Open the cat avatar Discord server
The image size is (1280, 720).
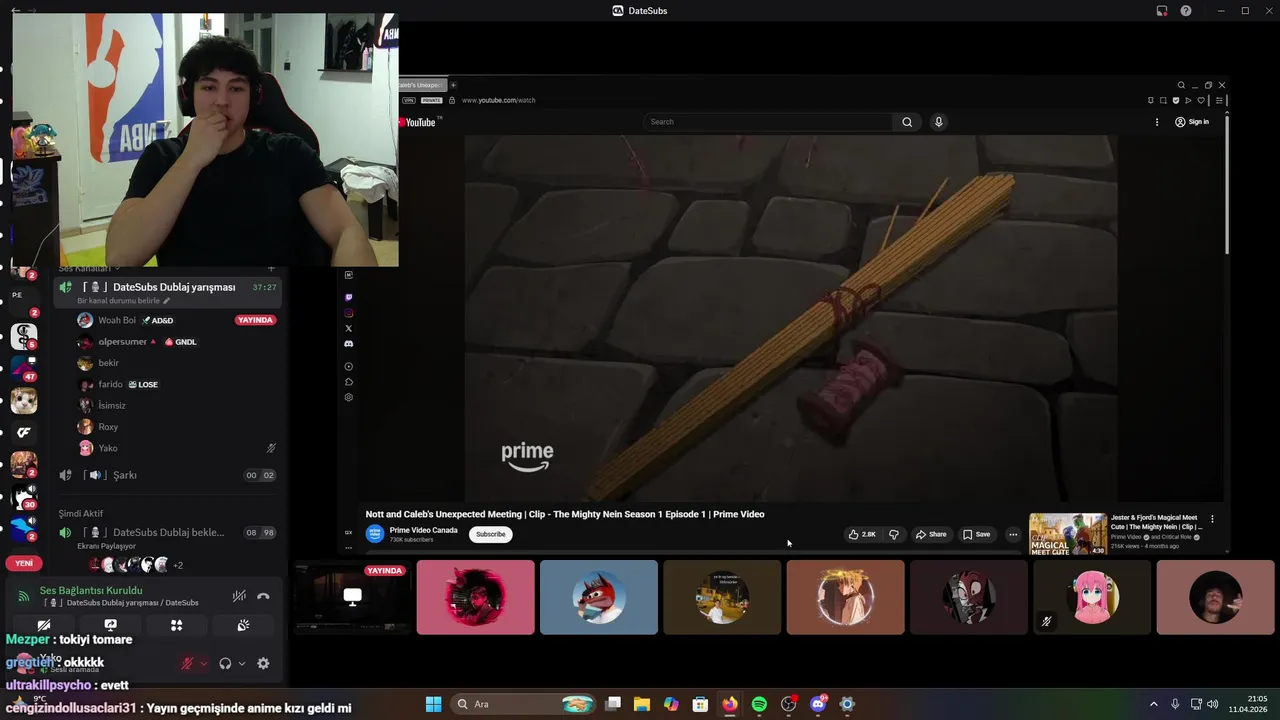[24, 401]
